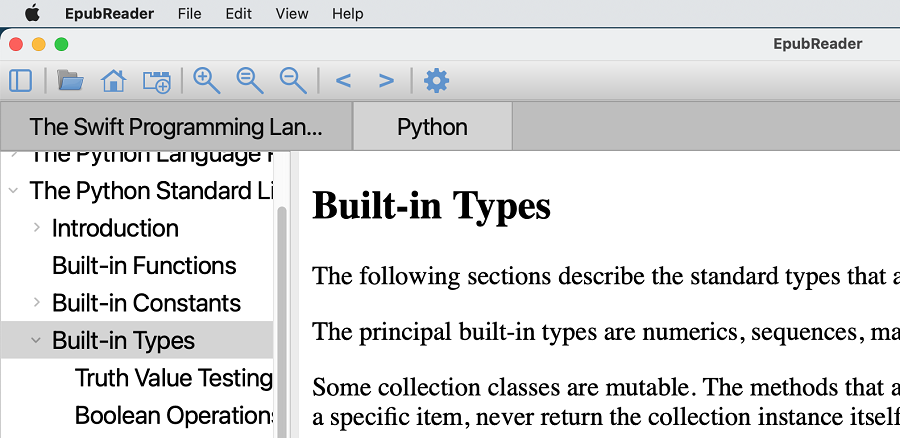900x438 pixels.
Task: Open the Truth Value Testing section
Action: click(x=174, y=378)
